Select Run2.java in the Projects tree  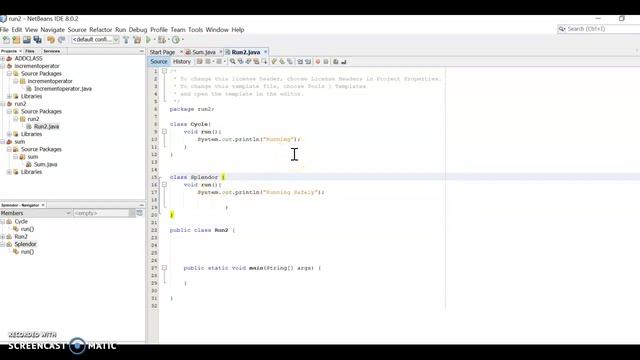46,127
